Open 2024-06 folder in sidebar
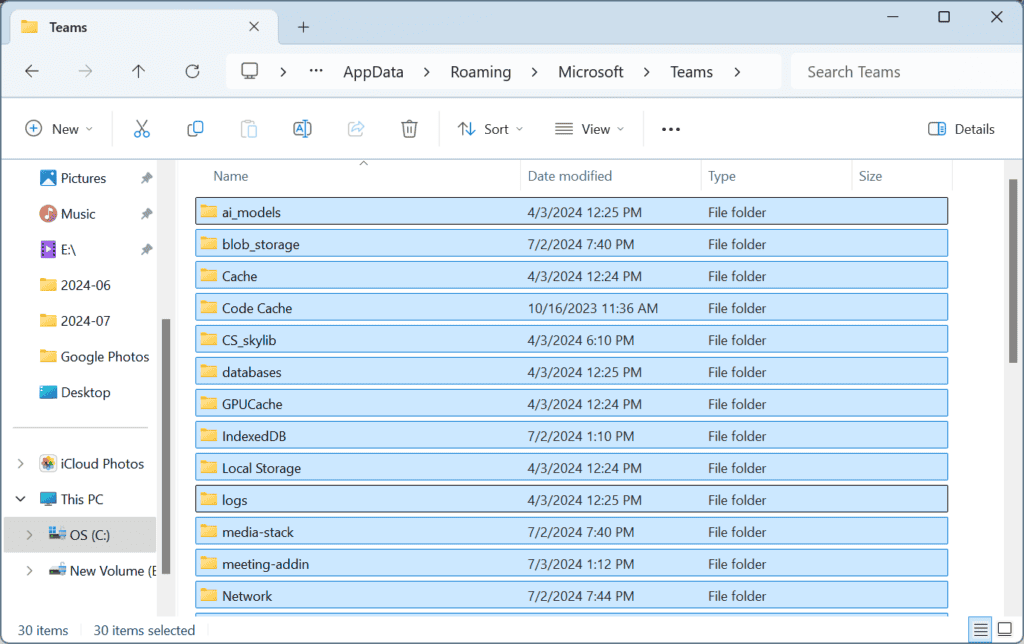This screenshot has width=1024, height=644. [x=86, y=285]
